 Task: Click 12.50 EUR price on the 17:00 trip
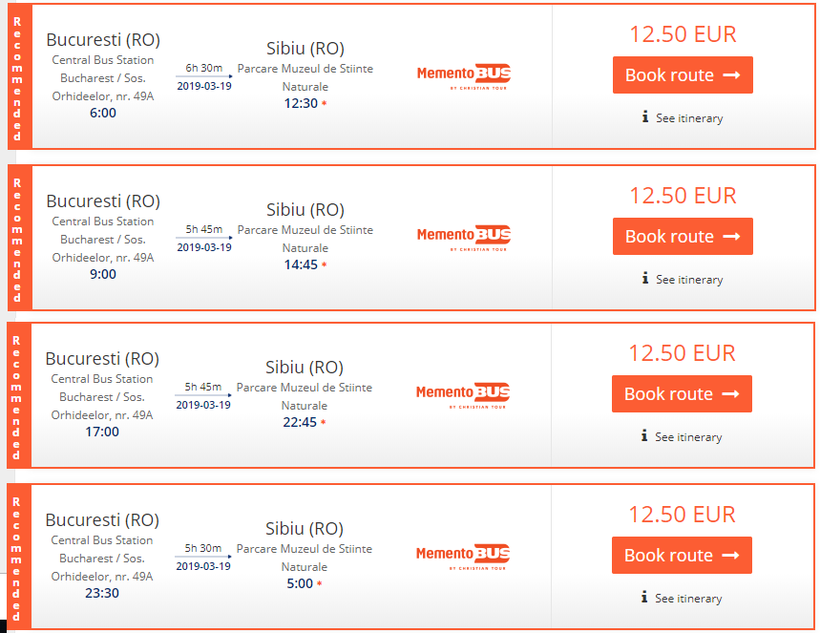click(681, 353)
